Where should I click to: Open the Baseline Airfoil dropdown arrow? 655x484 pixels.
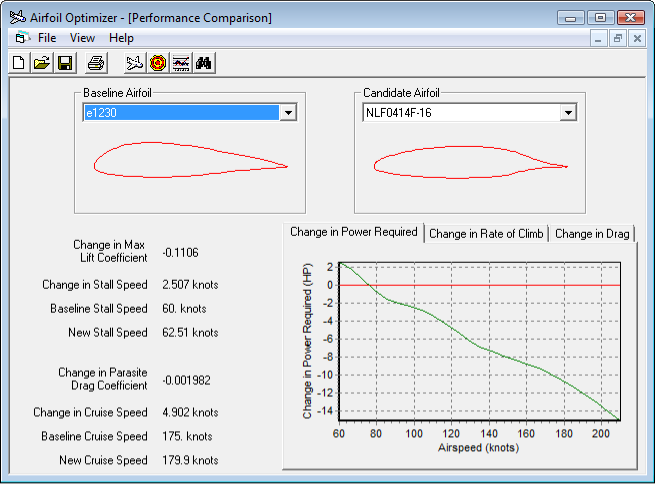click(288, 113)
